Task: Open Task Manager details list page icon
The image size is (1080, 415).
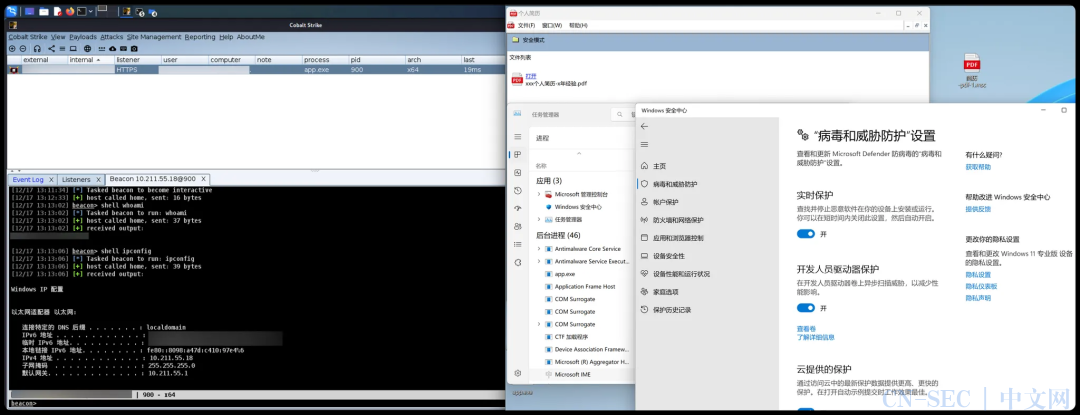Action: tap(517, 244)
